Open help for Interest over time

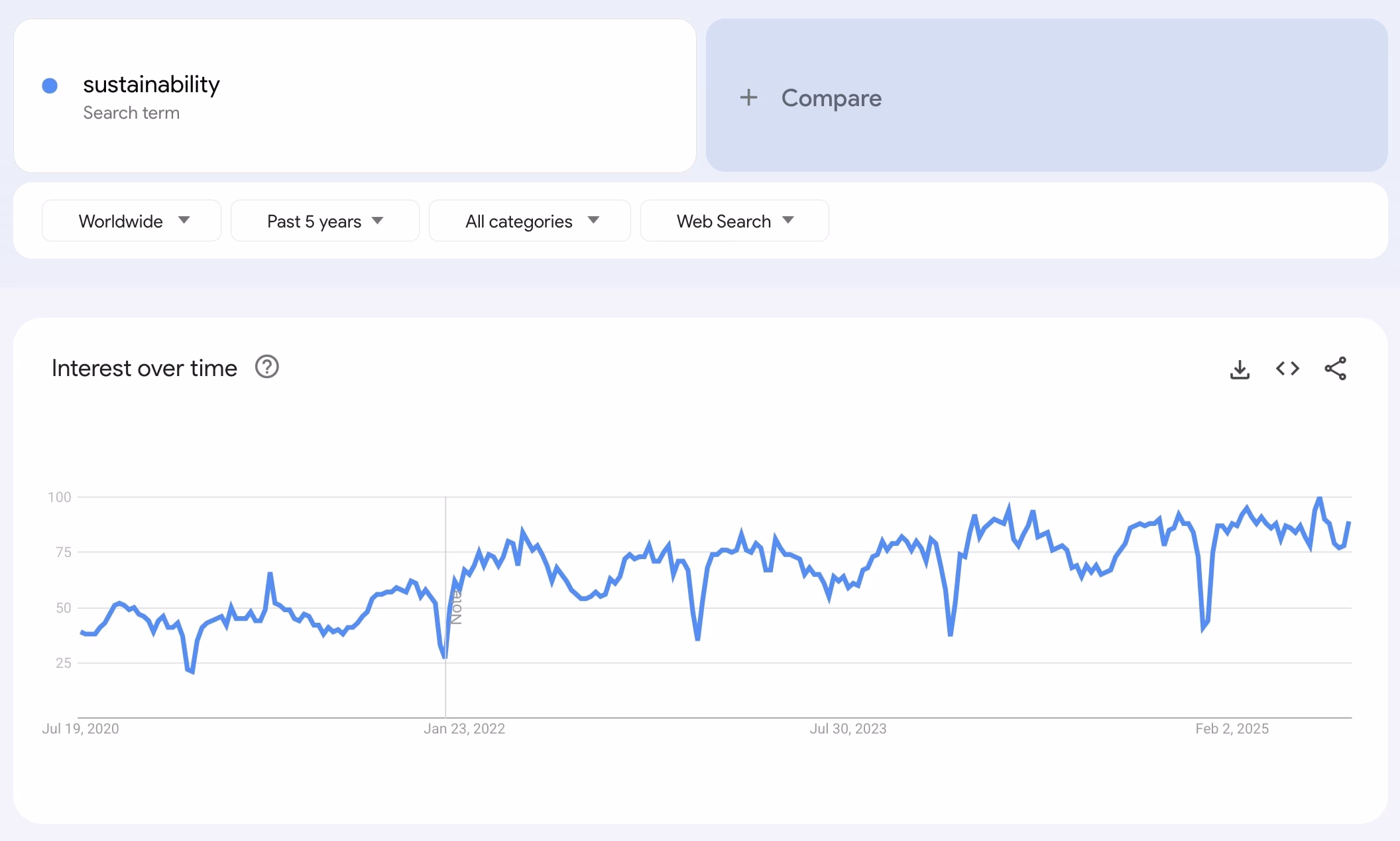coord(267,367)
